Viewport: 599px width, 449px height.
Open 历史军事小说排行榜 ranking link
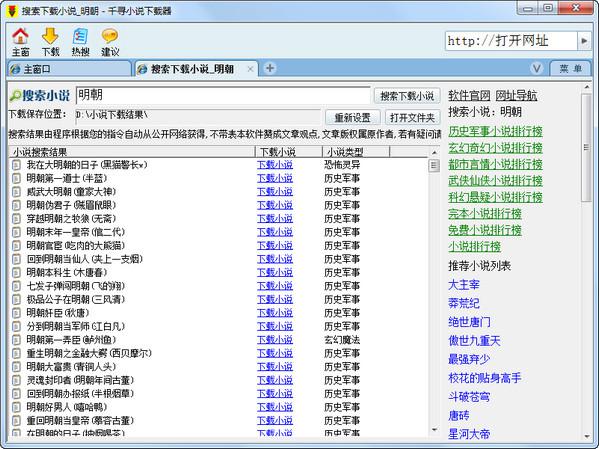click(x=495, y=131)
